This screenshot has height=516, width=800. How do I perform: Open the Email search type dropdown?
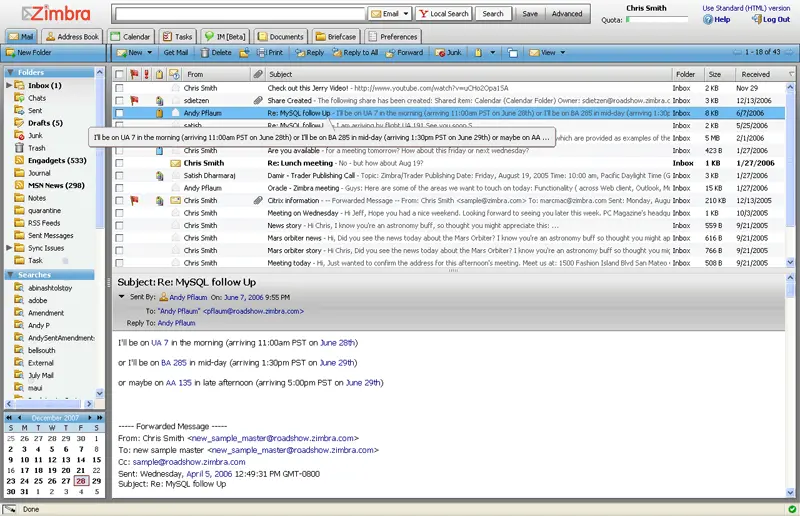(x=390, y=14)
